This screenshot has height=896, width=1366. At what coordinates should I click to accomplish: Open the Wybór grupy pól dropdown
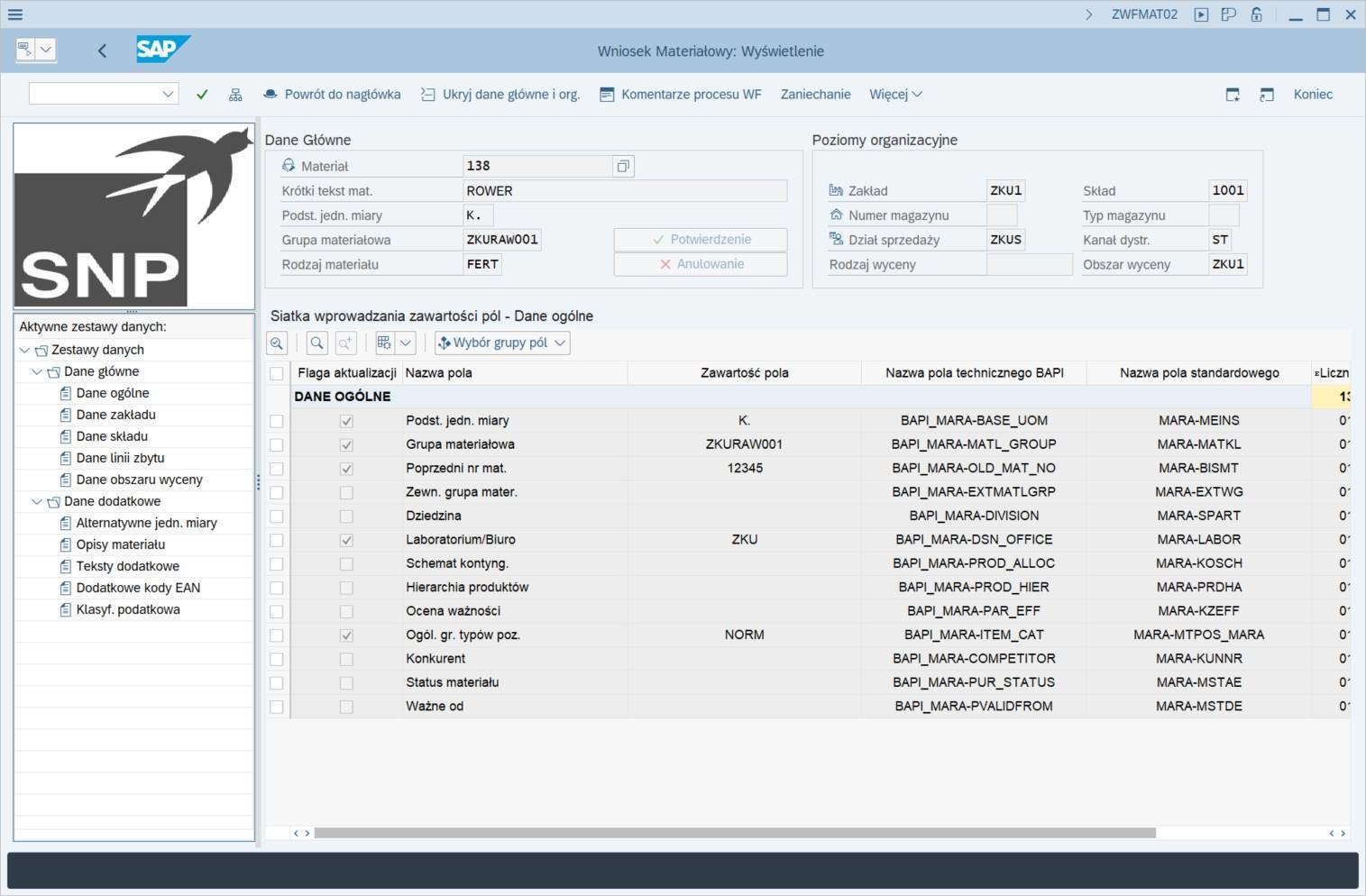[502, 343]
